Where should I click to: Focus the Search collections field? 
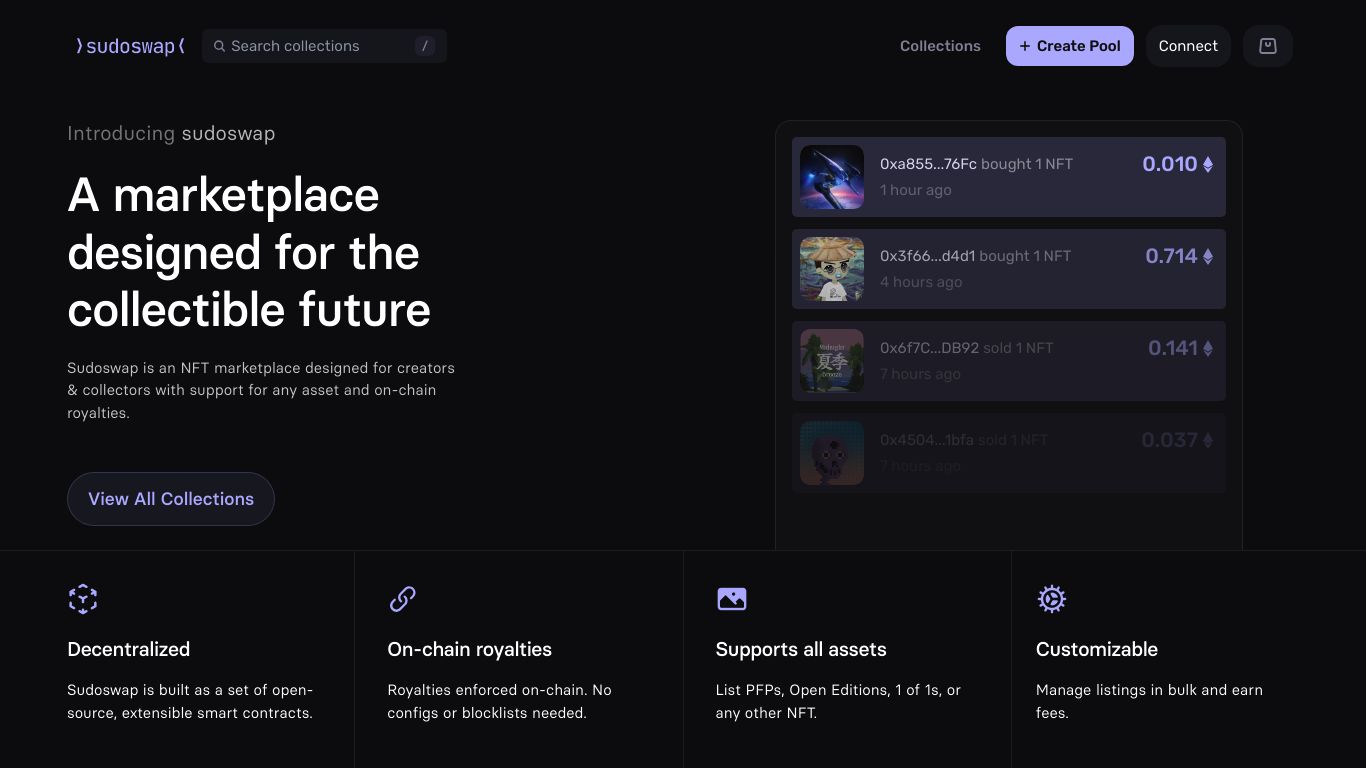324,46
